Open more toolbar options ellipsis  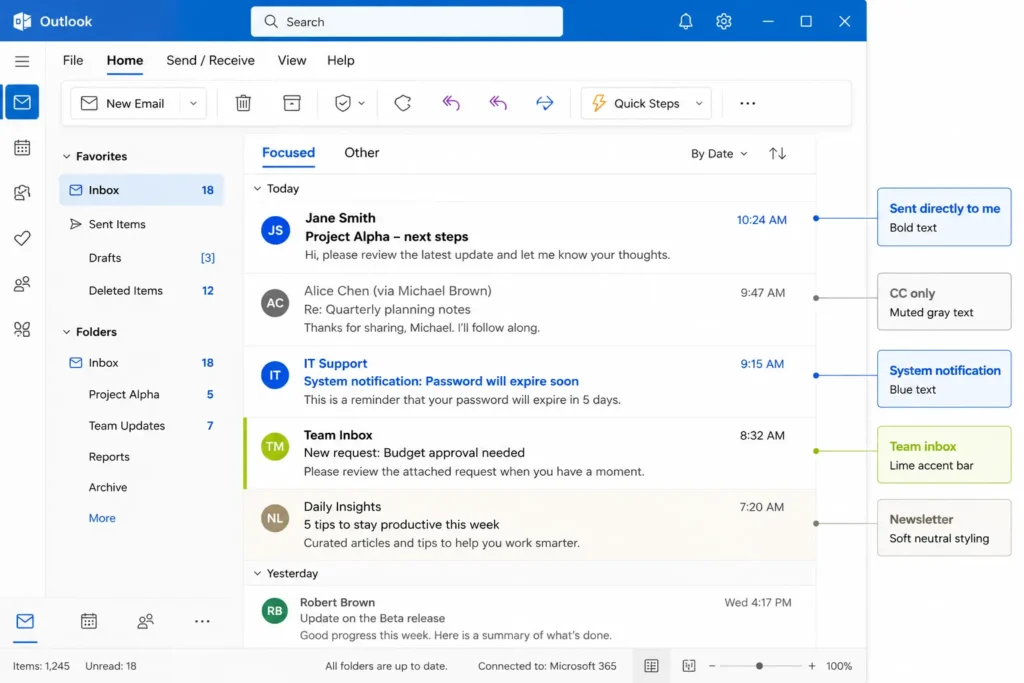click(747, 103)
